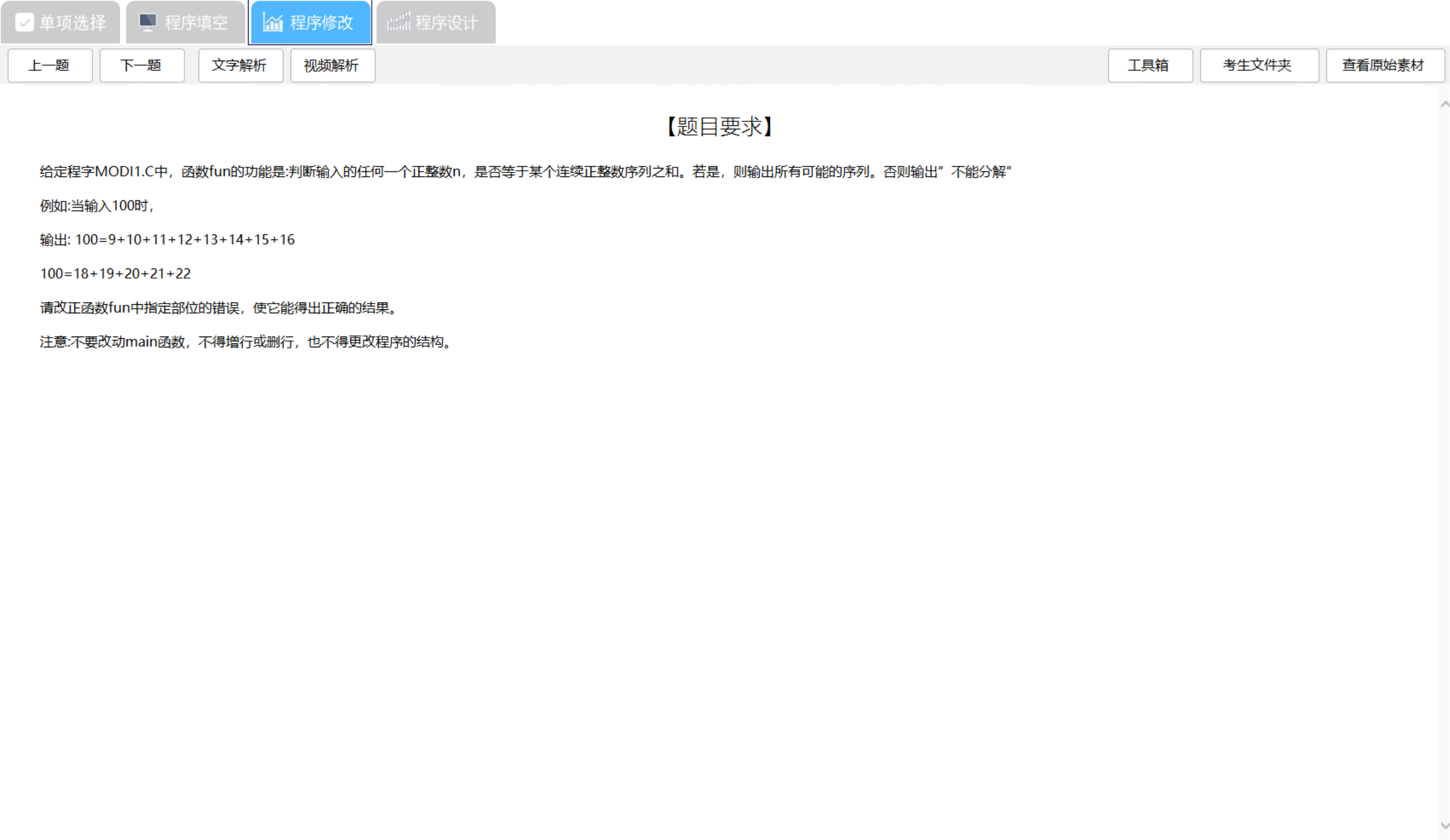Click the checkmark icon on 单项选择 tab

pos(24,23)
